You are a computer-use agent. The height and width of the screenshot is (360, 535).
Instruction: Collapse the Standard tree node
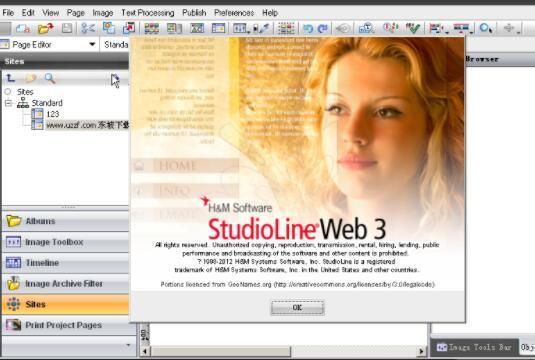tap(8, 103)
